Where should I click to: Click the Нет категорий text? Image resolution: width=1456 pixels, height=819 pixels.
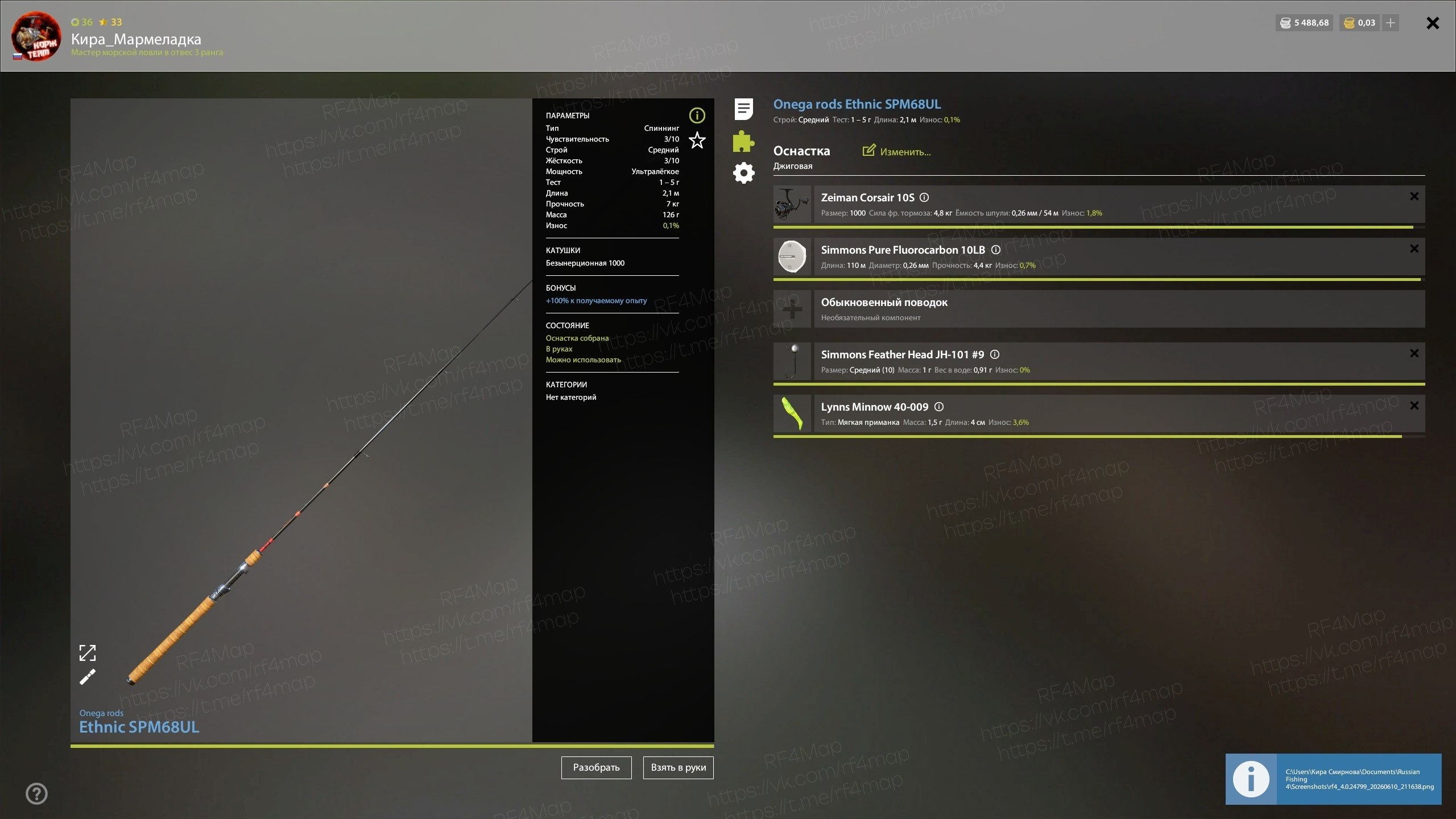571,397
